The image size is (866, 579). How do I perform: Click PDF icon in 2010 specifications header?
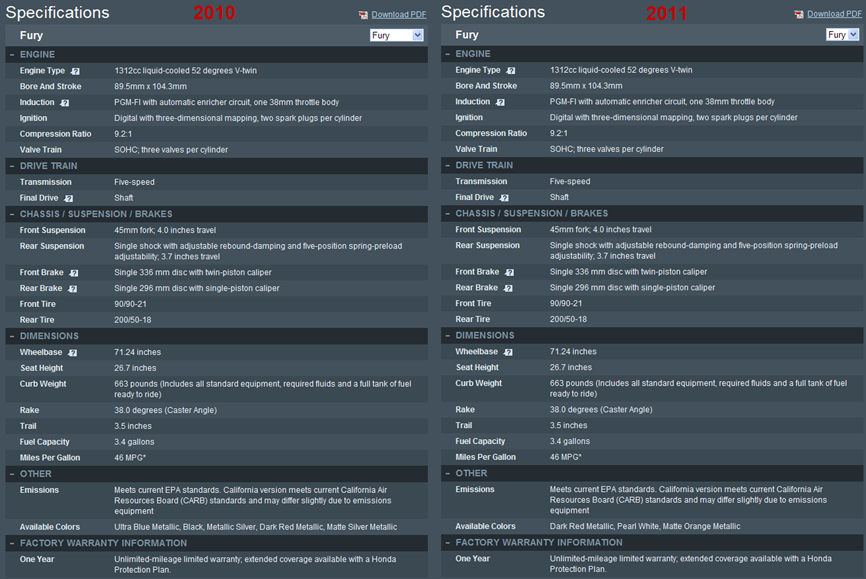click(363, 15)
